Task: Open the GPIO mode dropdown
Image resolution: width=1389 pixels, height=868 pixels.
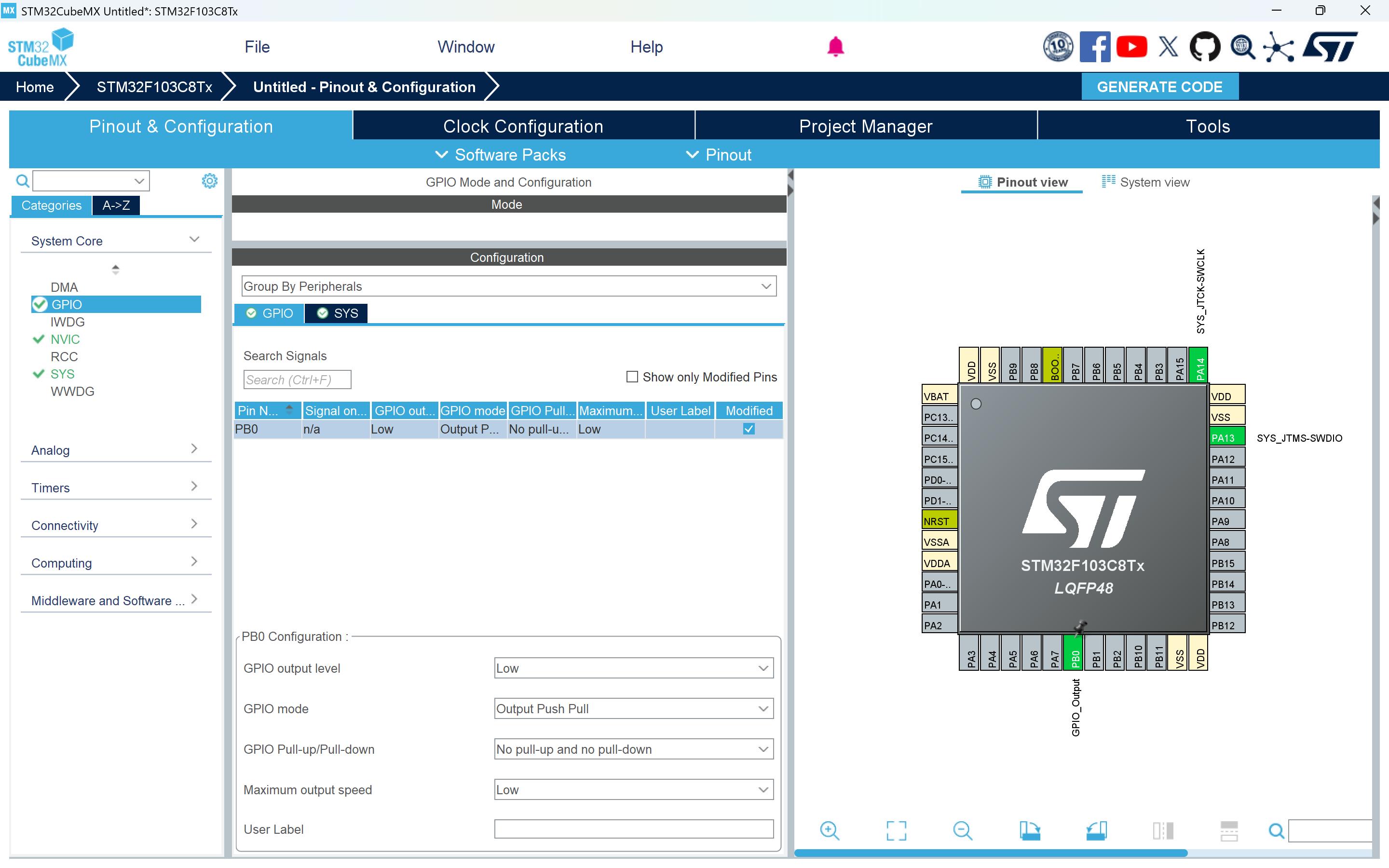Action: [633, 708]
